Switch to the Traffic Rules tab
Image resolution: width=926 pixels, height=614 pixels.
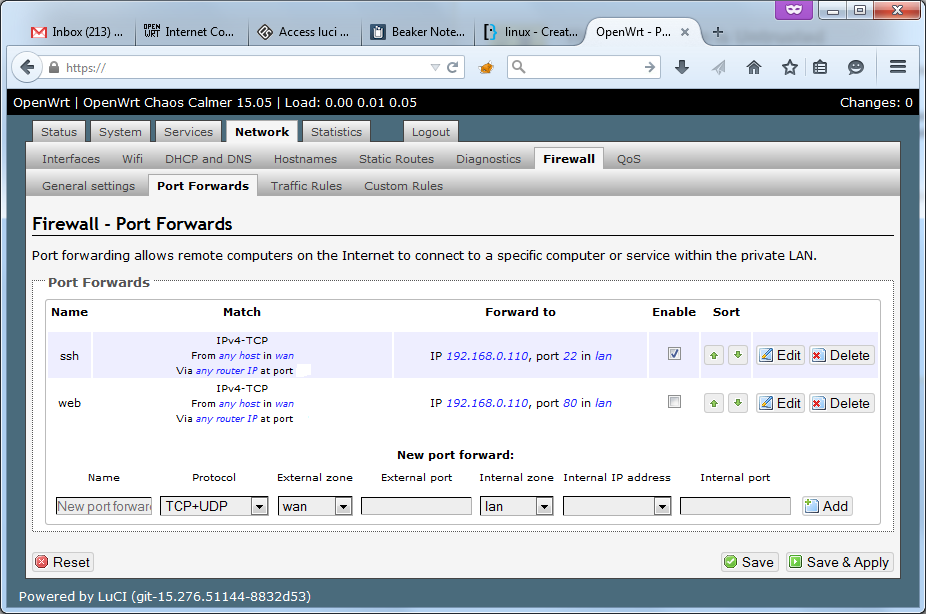(x=306, y=186)
